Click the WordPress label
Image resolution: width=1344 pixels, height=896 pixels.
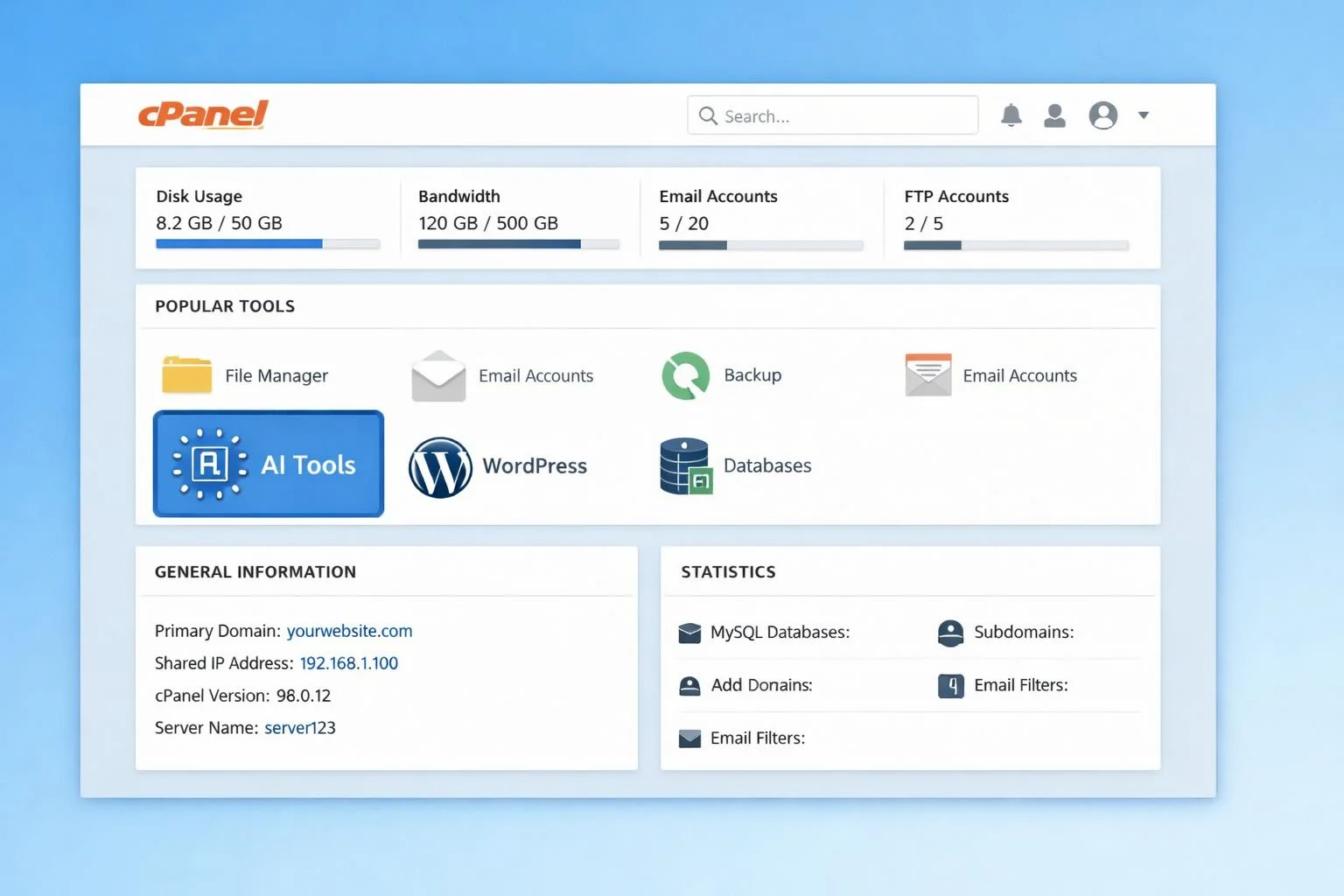(535, 466)
